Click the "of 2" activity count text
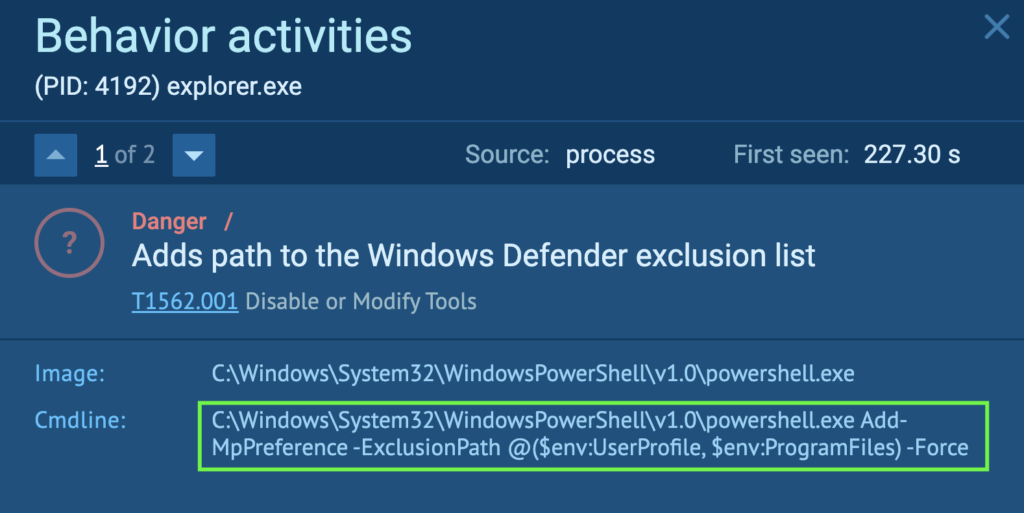Viewport: 1024px width, 513px height. [135, 155]
